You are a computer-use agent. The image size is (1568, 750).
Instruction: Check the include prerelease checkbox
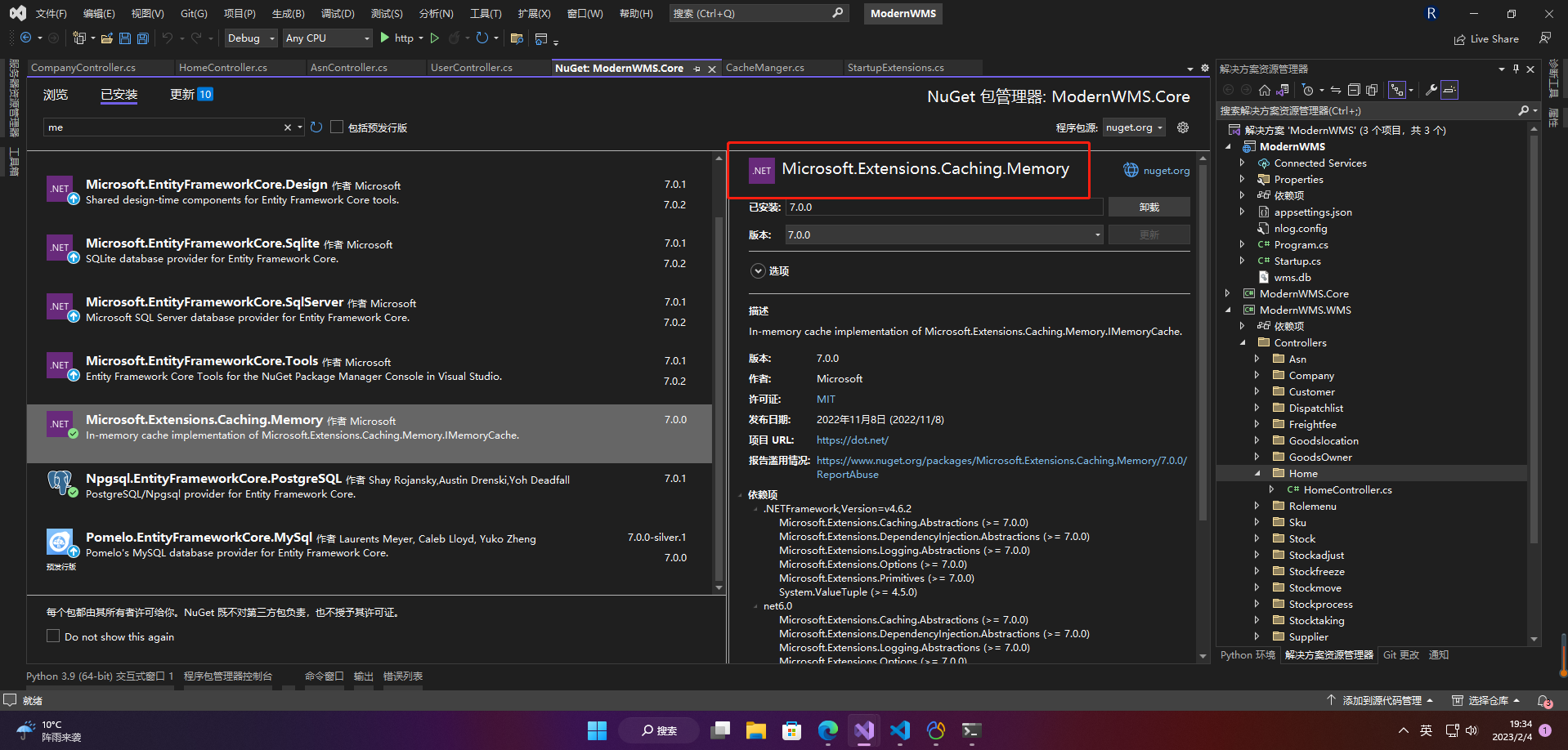[x=337, y=127]
